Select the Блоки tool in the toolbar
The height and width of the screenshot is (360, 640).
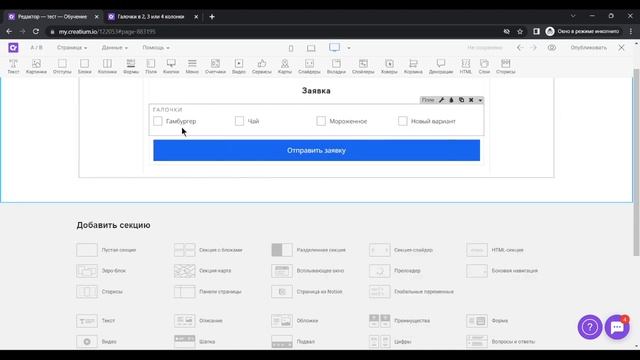(84, 67)
